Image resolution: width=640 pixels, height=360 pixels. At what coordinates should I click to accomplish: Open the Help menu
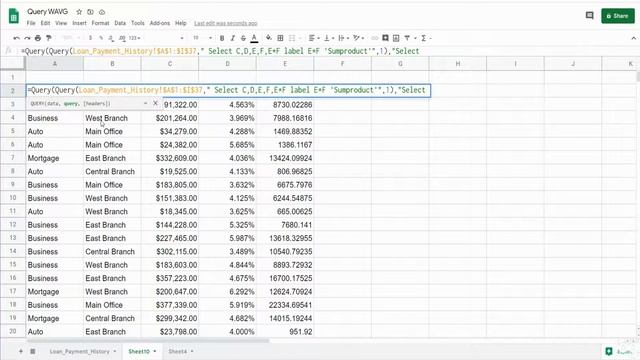click(181, 23)
